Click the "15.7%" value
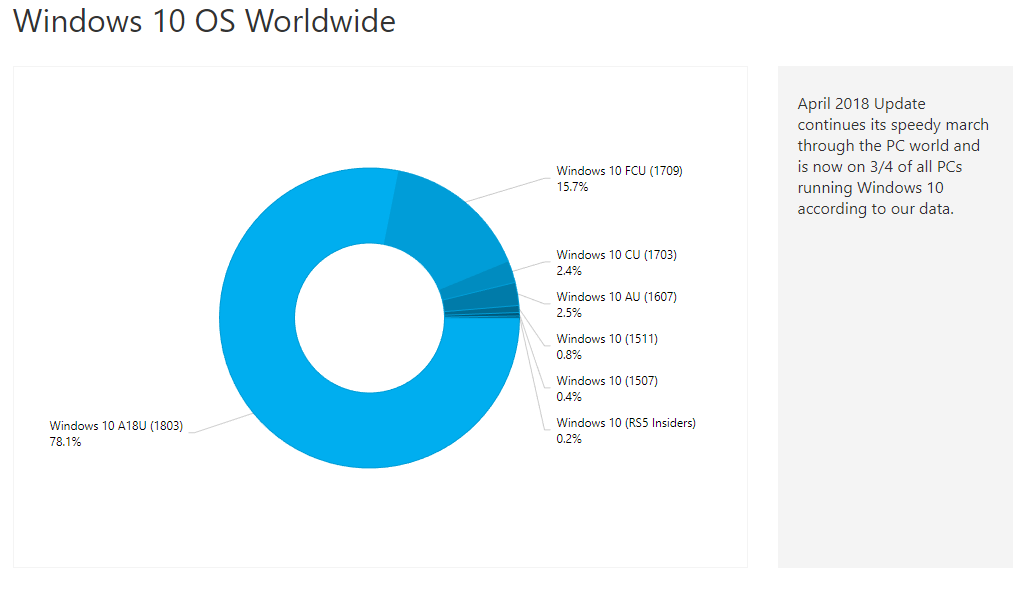The height and width of the screenshot is (601, 1029). point(572,187)
